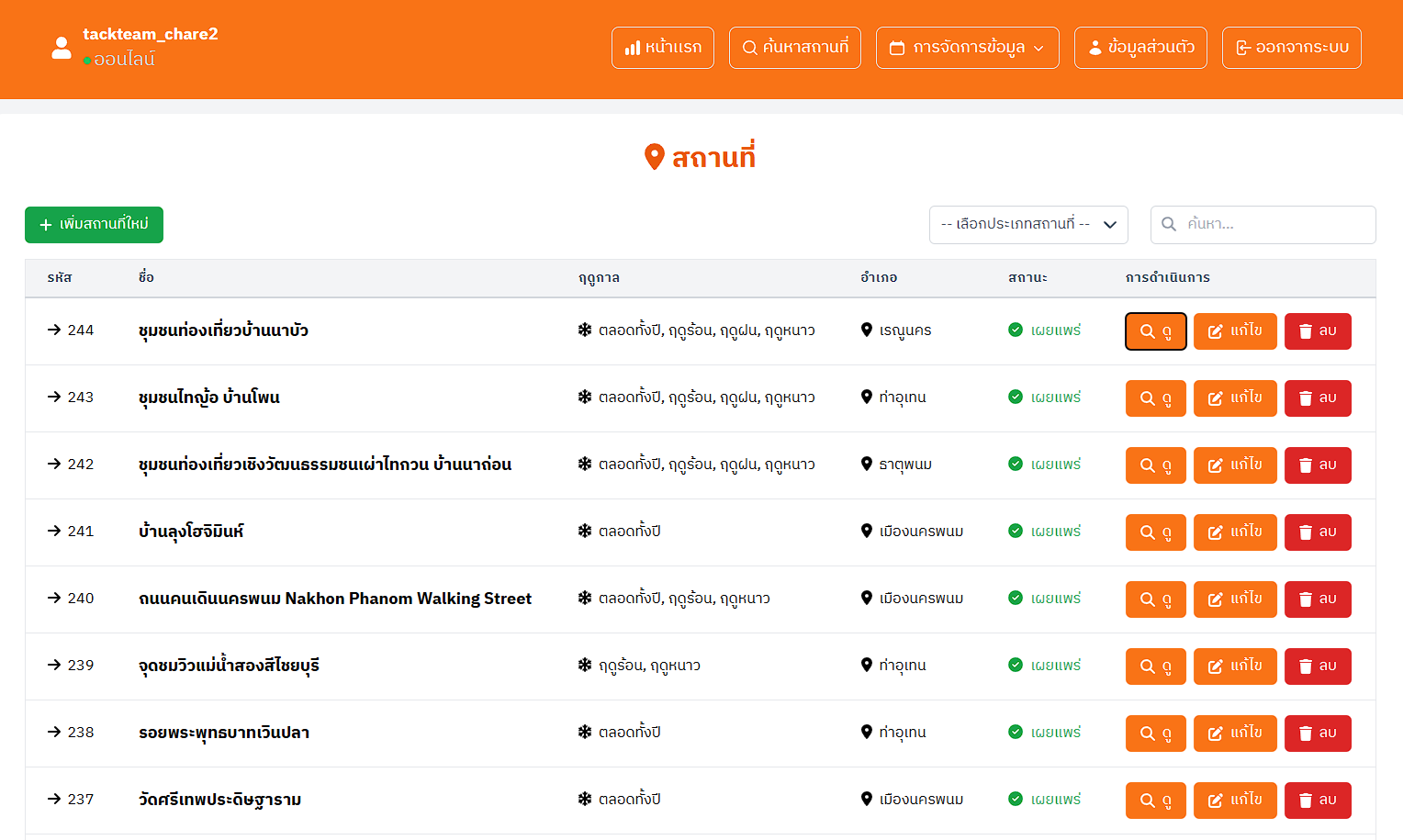Delete place 239 จุดชมวิวแม่น้ำสองสีไชยบุรี

coord(1317,666)
